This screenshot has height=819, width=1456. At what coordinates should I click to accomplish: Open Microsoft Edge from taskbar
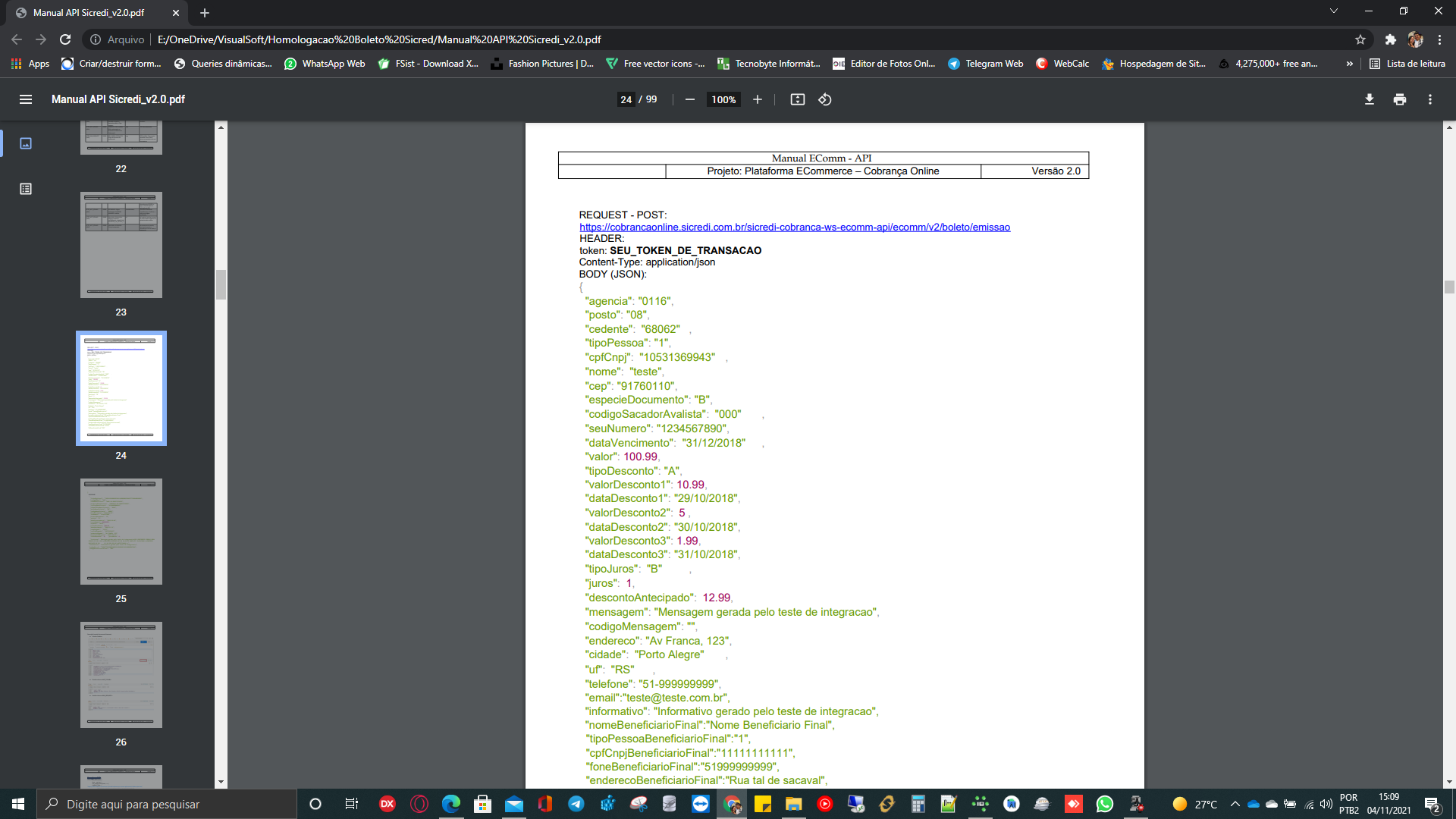[x=451, y=804]
